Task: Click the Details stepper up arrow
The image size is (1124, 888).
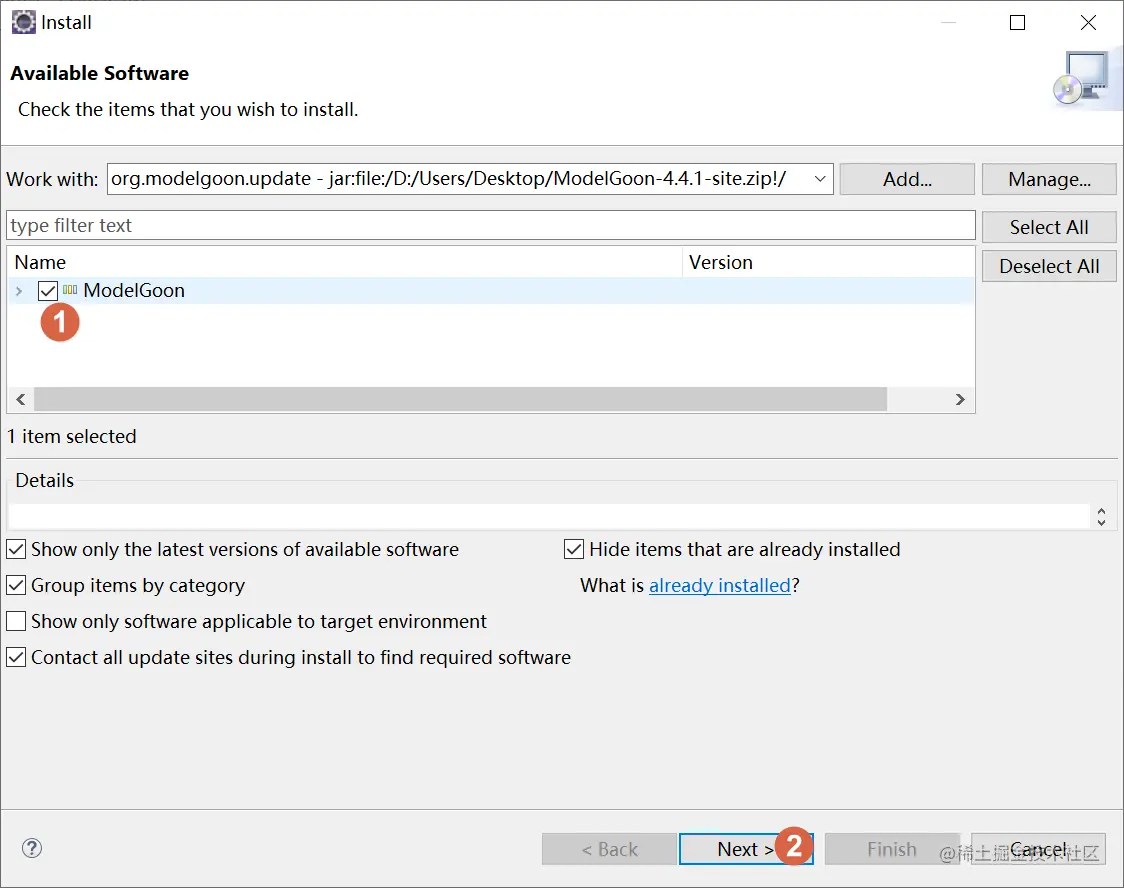Action: click(1101, 511)
